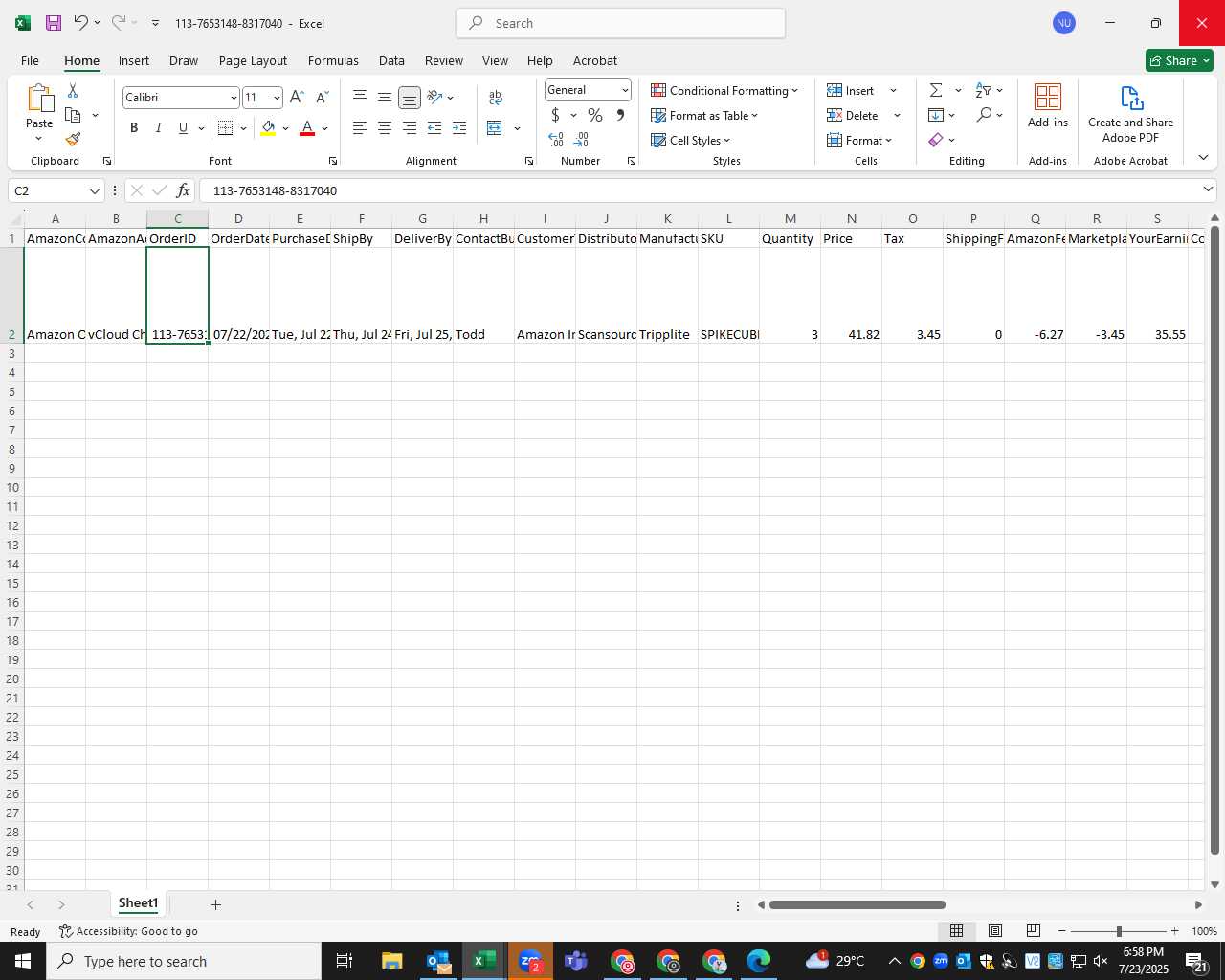Toggle Italic formatting
Viewport: 1225px width, 980px height.
click(158, 127)
